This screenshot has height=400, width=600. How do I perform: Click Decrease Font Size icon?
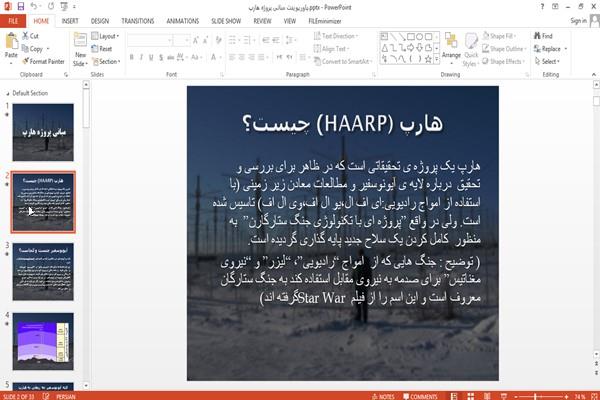pos(205,40)
